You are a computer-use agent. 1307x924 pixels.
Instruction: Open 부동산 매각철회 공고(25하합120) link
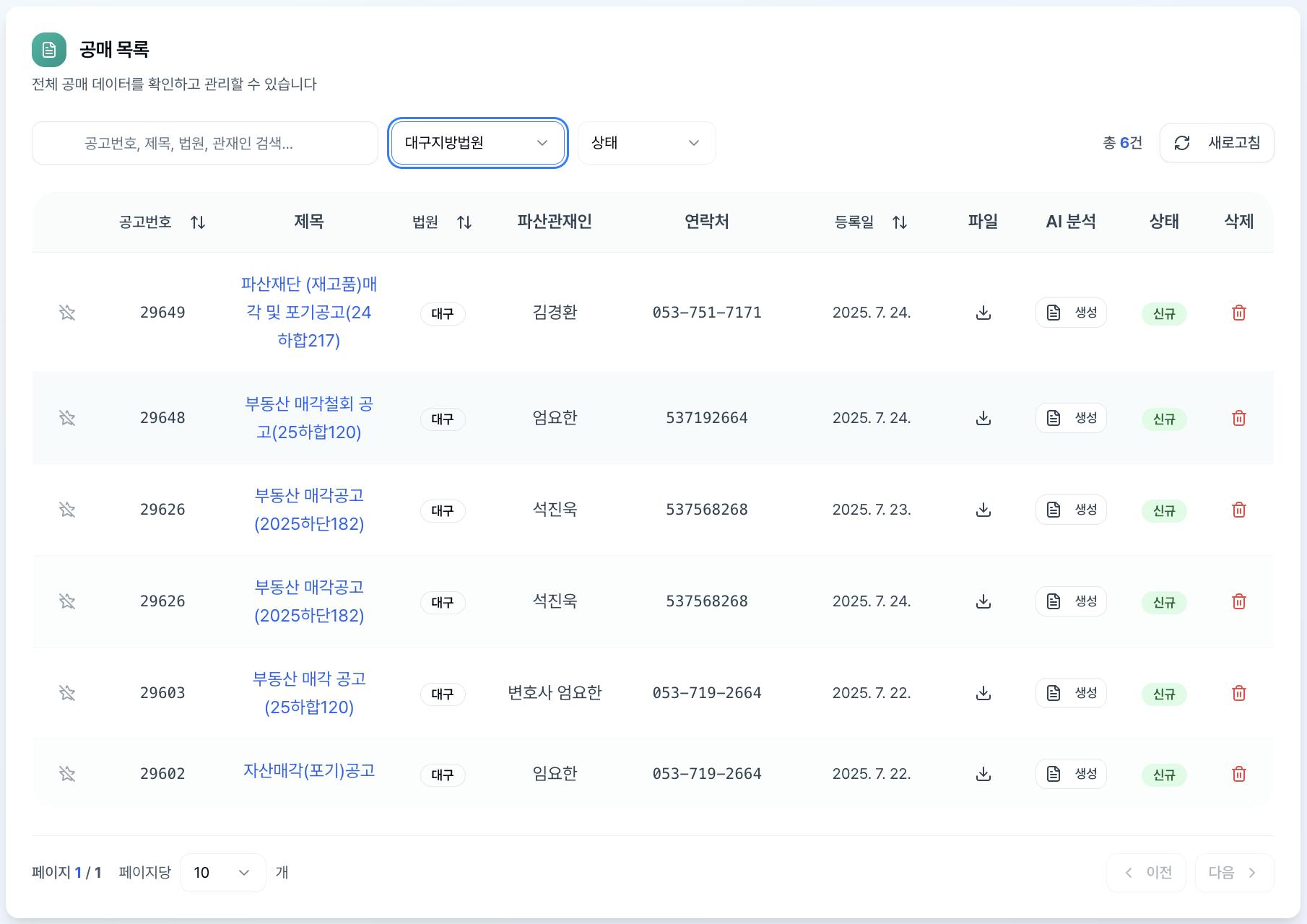point(309,418)
